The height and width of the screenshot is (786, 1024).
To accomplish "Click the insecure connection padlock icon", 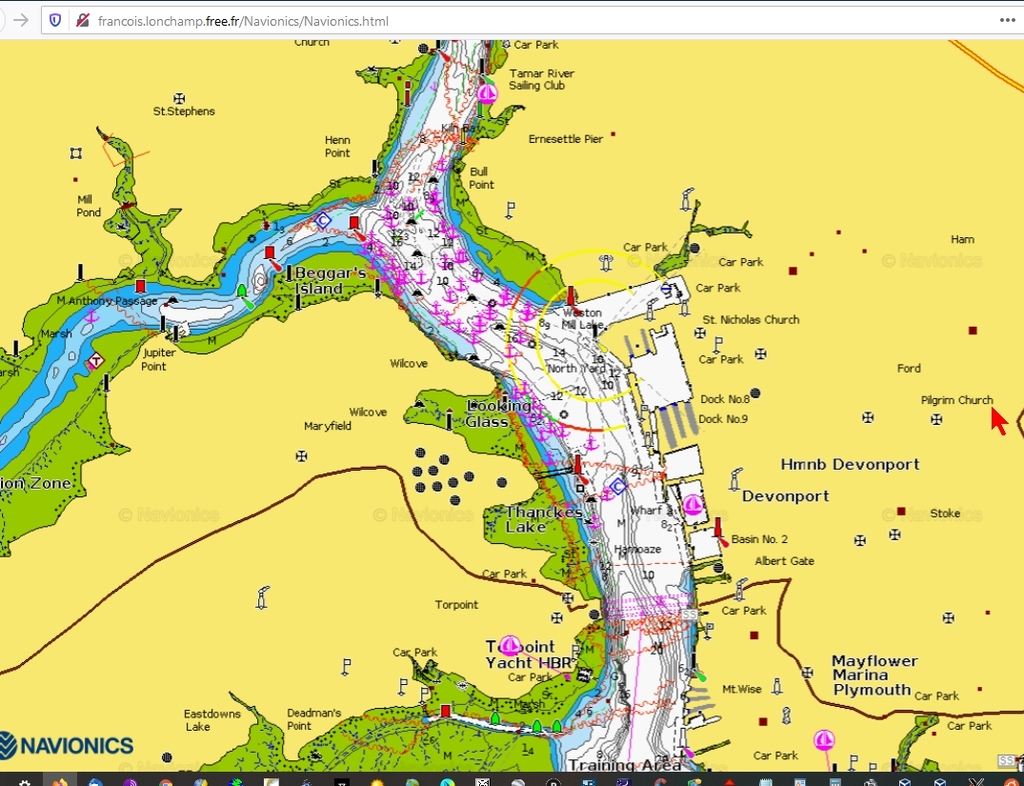I will coord(82,21).
